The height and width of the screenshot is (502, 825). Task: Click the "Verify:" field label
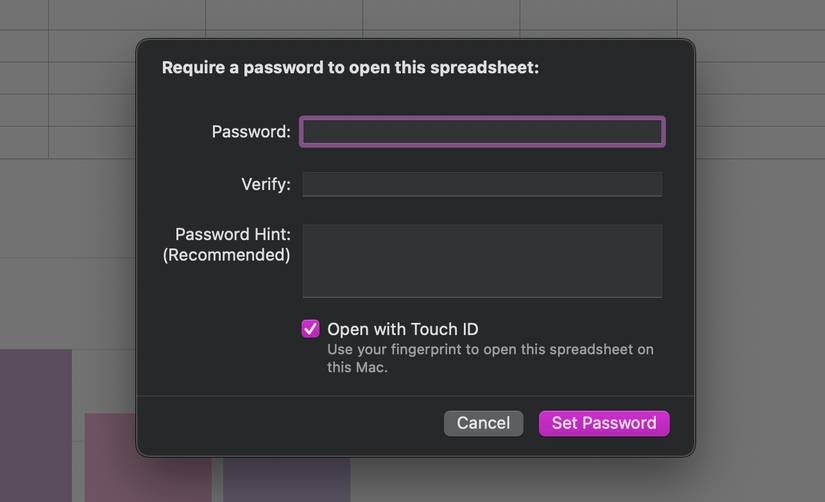[266, 184]
